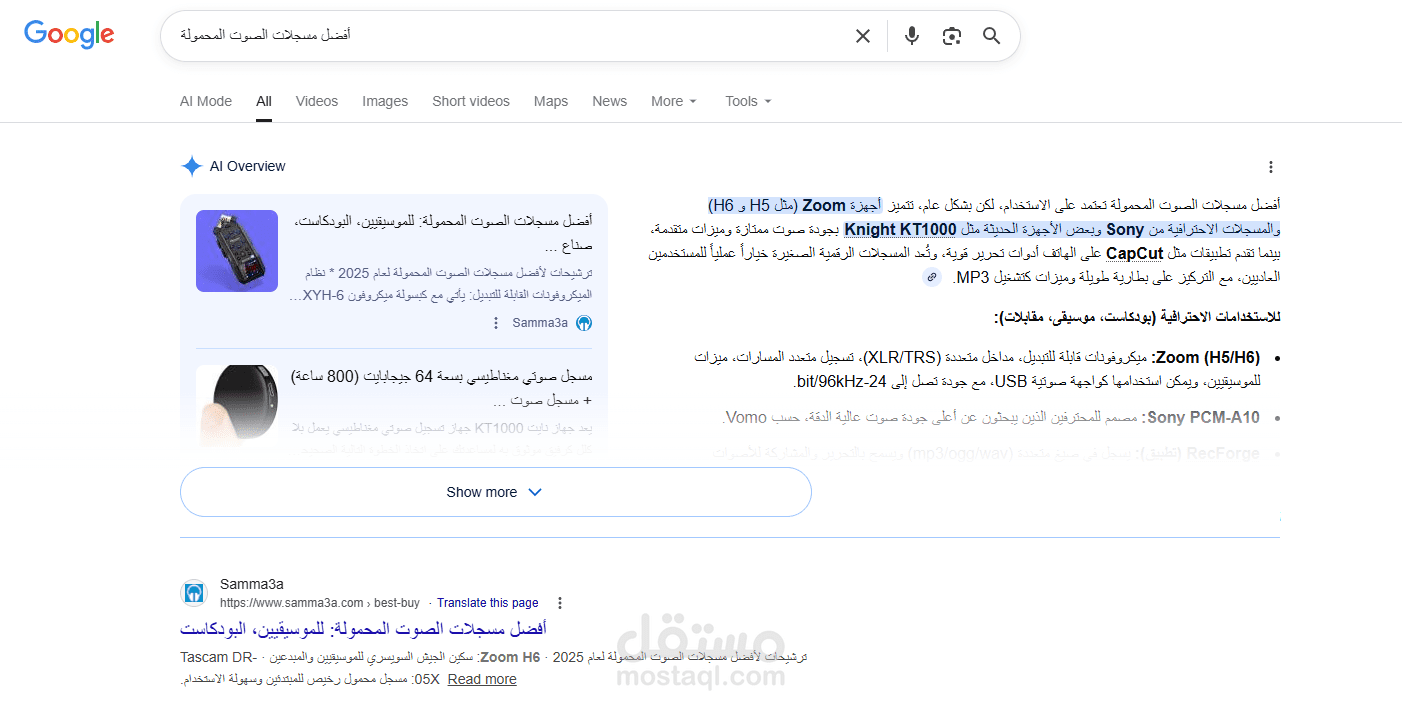Click heading للاستخدامات الاحترافية section title

(x=1137, y=317)
